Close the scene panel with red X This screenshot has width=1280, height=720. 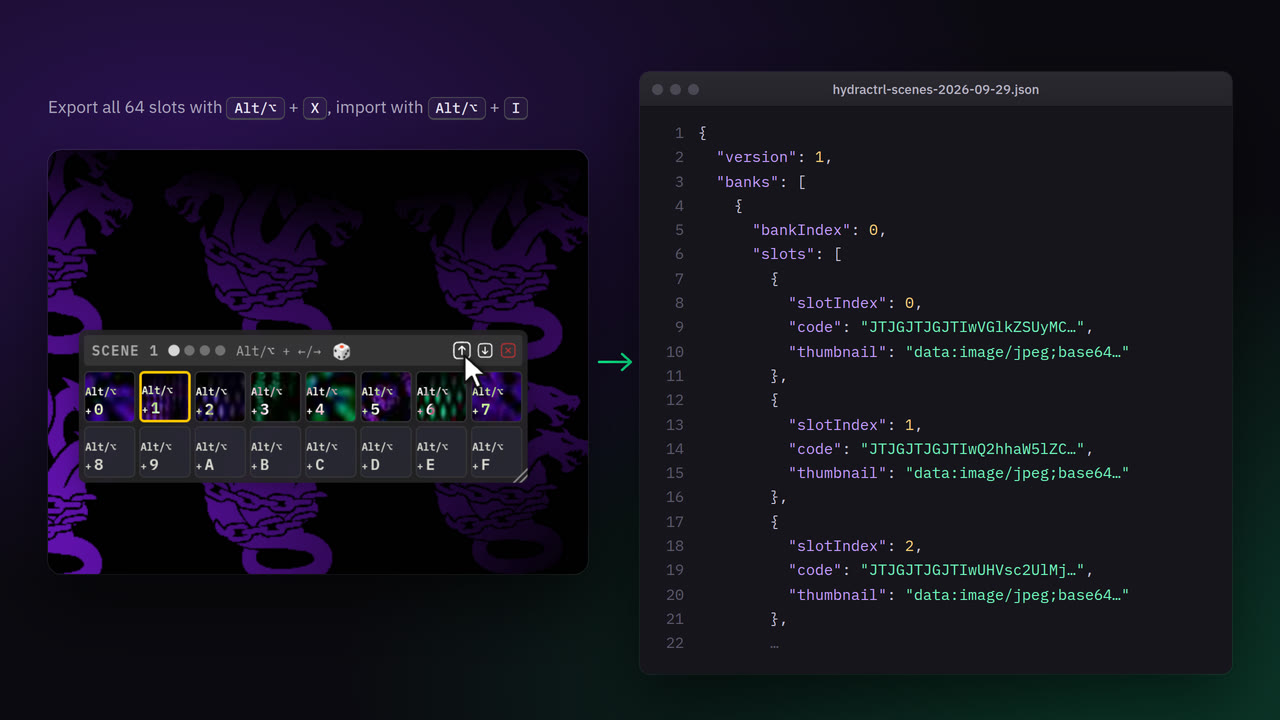[508, 350]
